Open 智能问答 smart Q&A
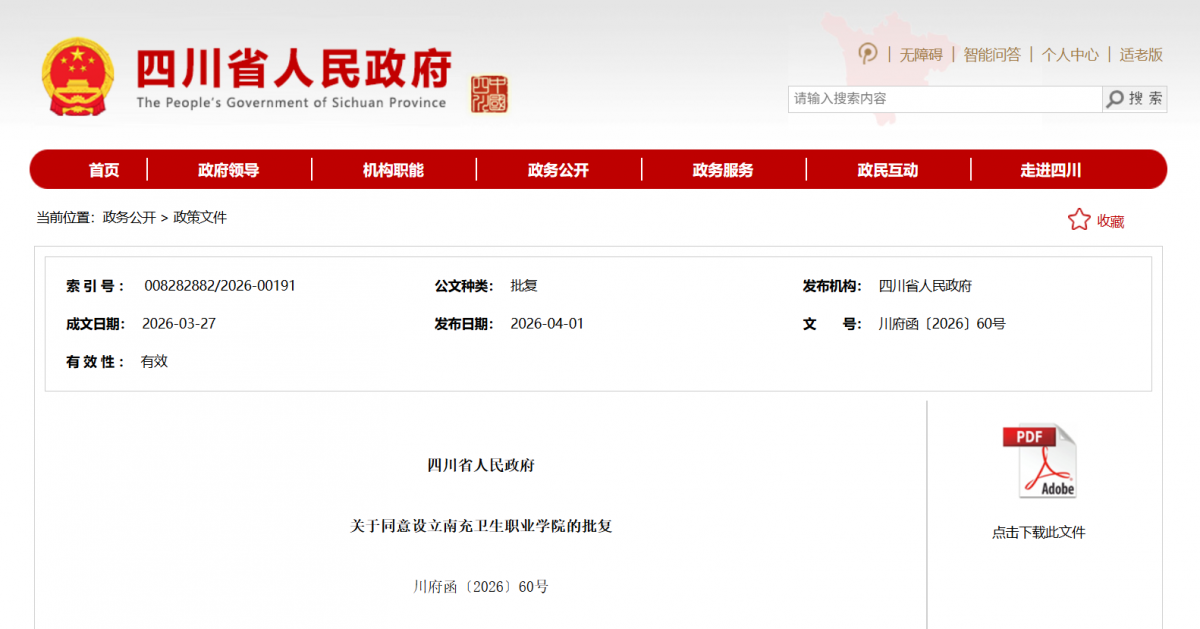The image size is (1200, 629). 992,55
